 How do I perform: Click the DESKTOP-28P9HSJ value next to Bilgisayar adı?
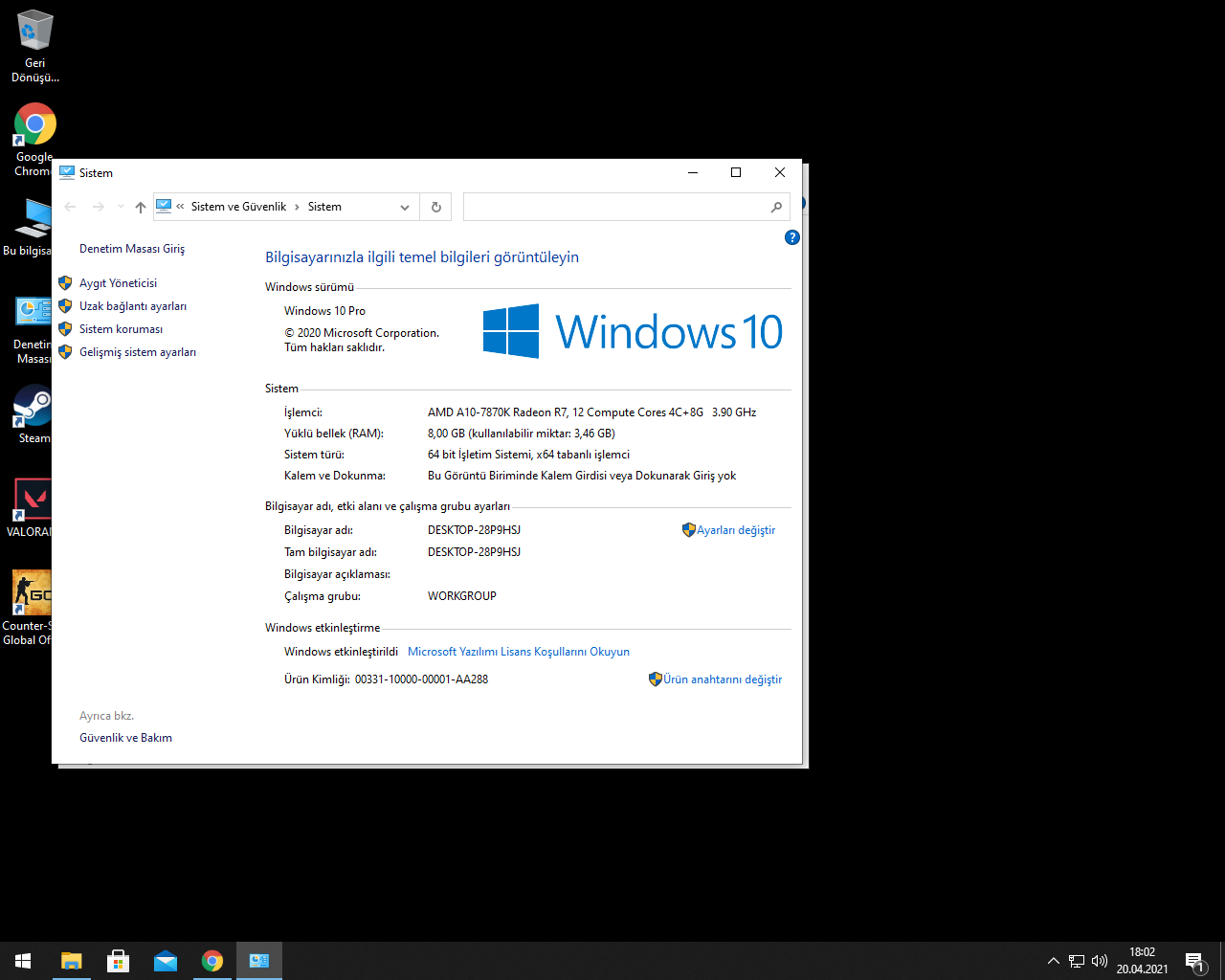pyautogui.click(x=474, y=530)
